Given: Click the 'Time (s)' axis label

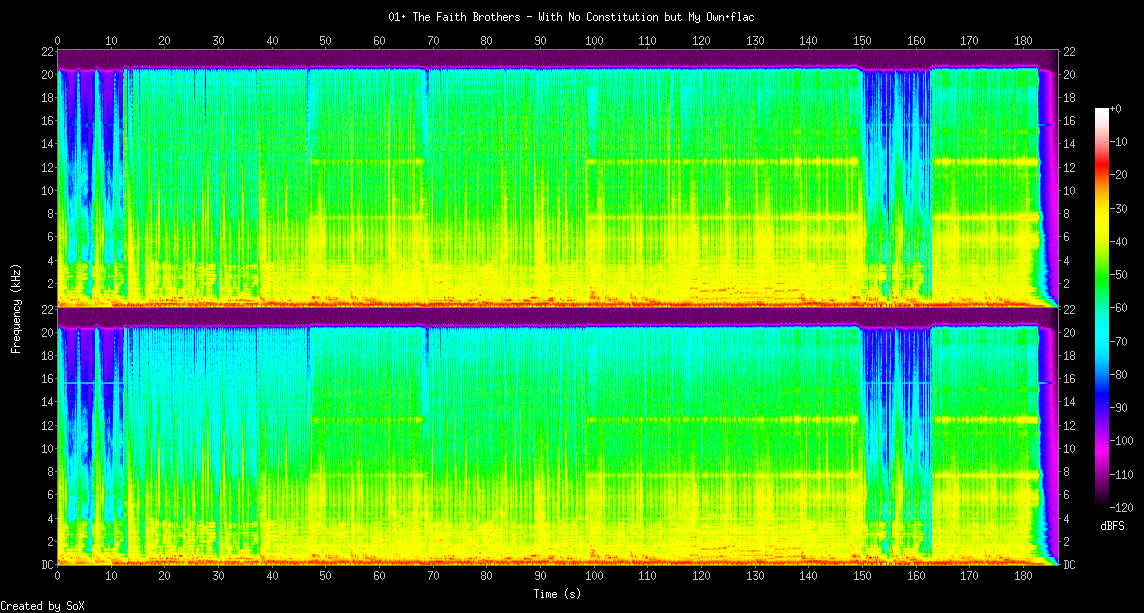Looking at the screenshot, I should (x=556, y=593).
